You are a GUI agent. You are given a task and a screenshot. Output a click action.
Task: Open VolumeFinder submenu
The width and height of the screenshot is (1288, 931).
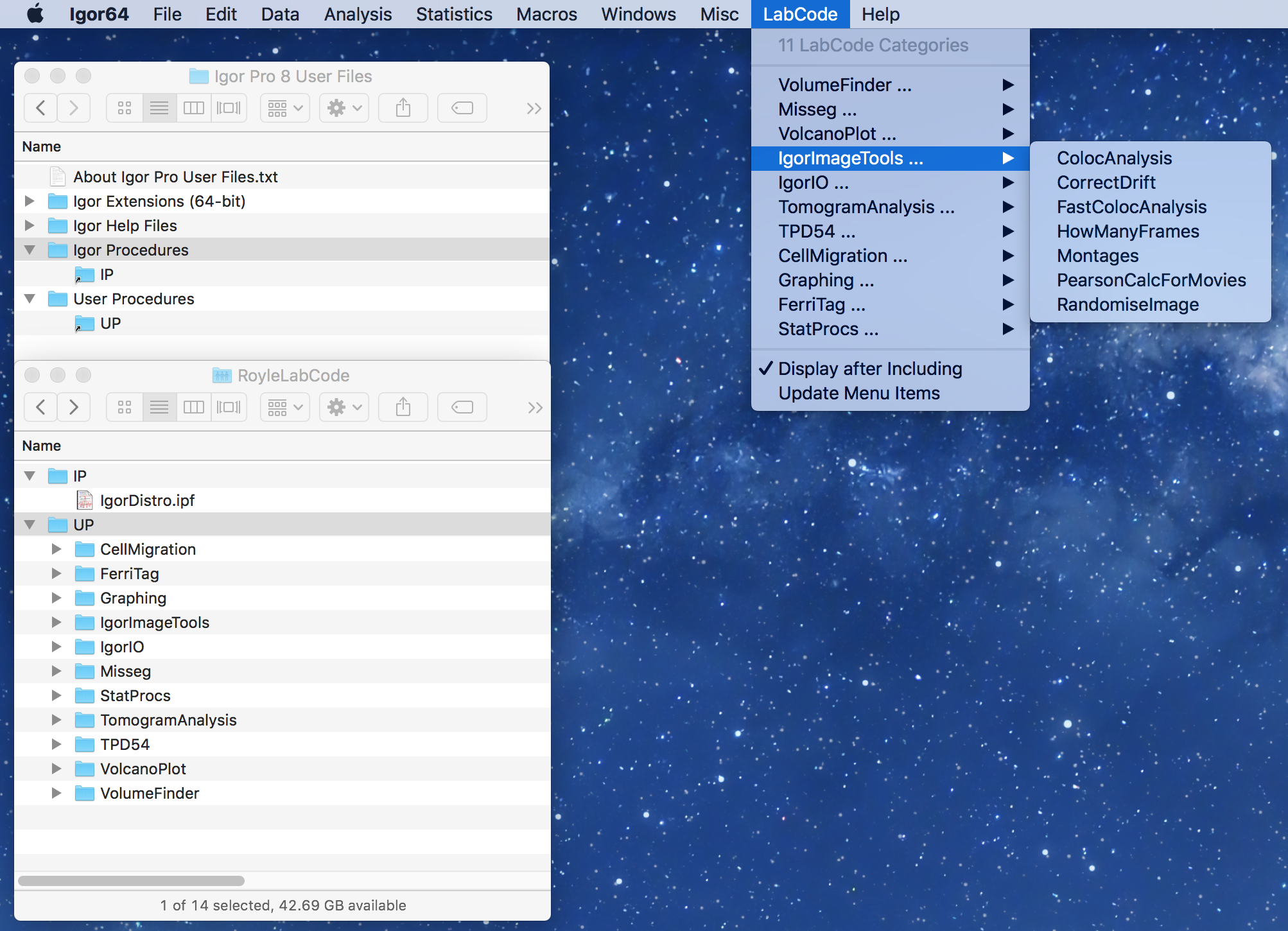coord(890,85)
